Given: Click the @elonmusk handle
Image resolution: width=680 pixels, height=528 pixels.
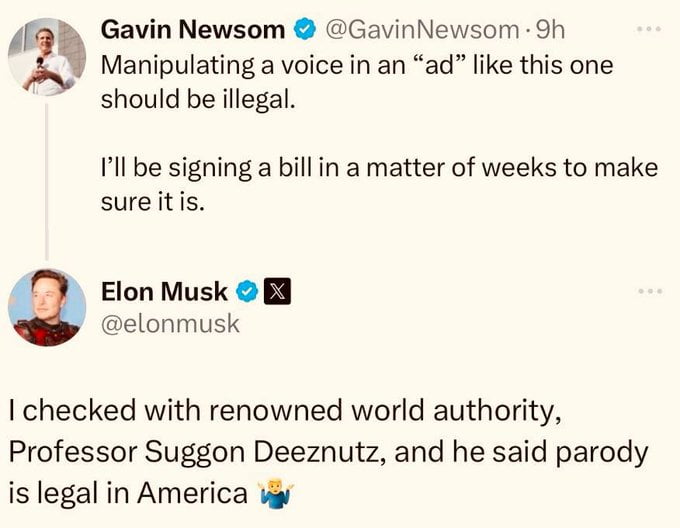Looking at the screenshot, I should [x=170, y=324].
